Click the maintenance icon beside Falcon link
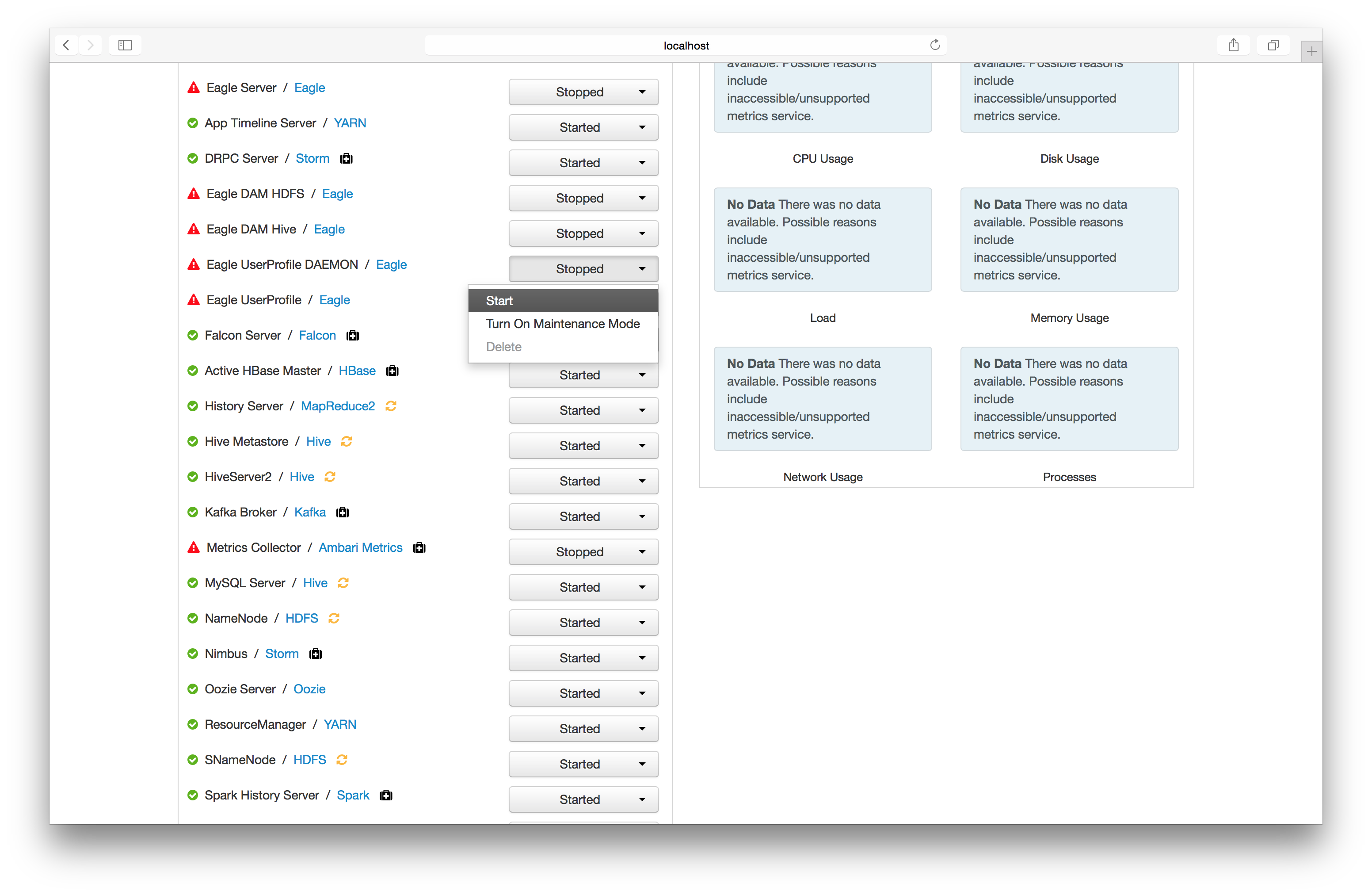This screenshot has height=895, width=1372. pyautogui.click(x=353, y=336)
